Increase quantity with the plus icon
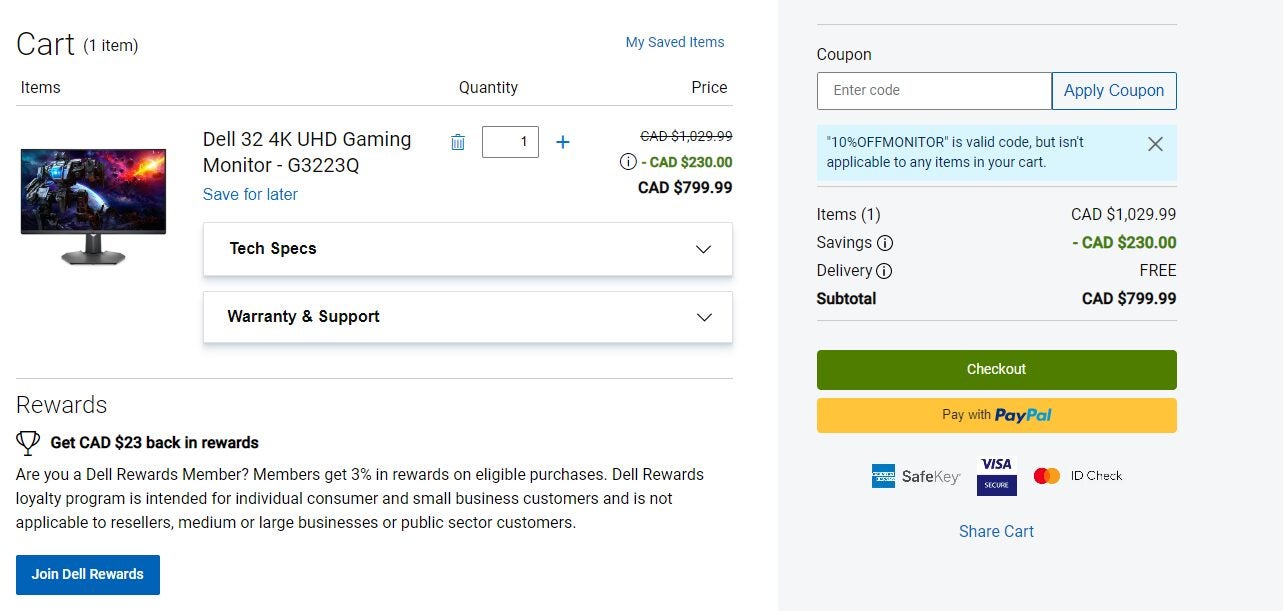The height and width of the screenshot is (611, 1283). [x=563, y=141]
